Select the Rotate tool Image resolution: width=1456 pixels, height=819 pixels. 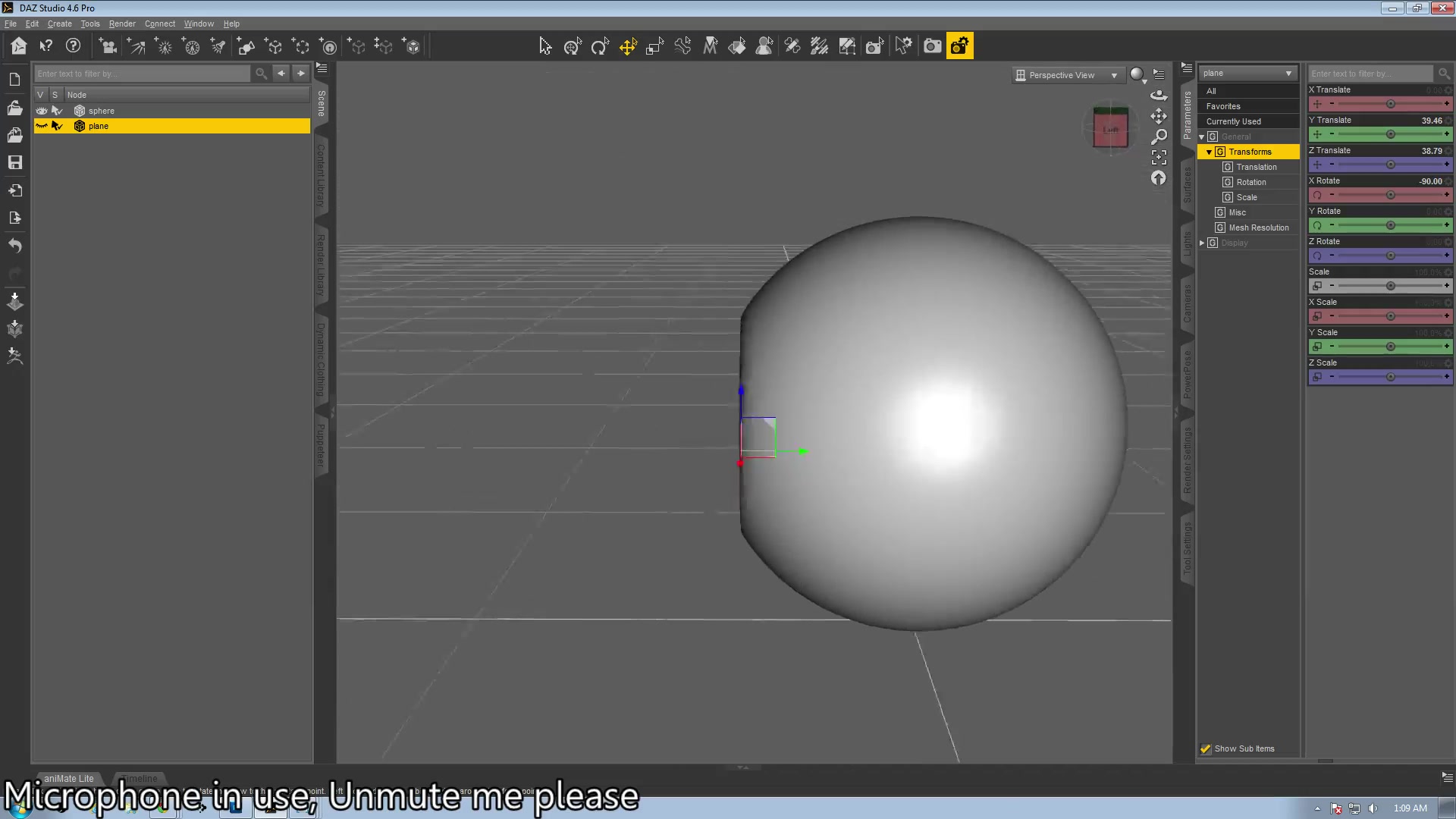[x=600, y=47]
